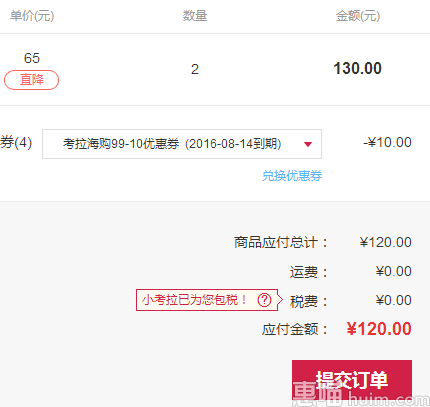Image resolution: width=430 pixels, height=407 pixels.
Task: Click the unit price 65
Action: (32, 58)
